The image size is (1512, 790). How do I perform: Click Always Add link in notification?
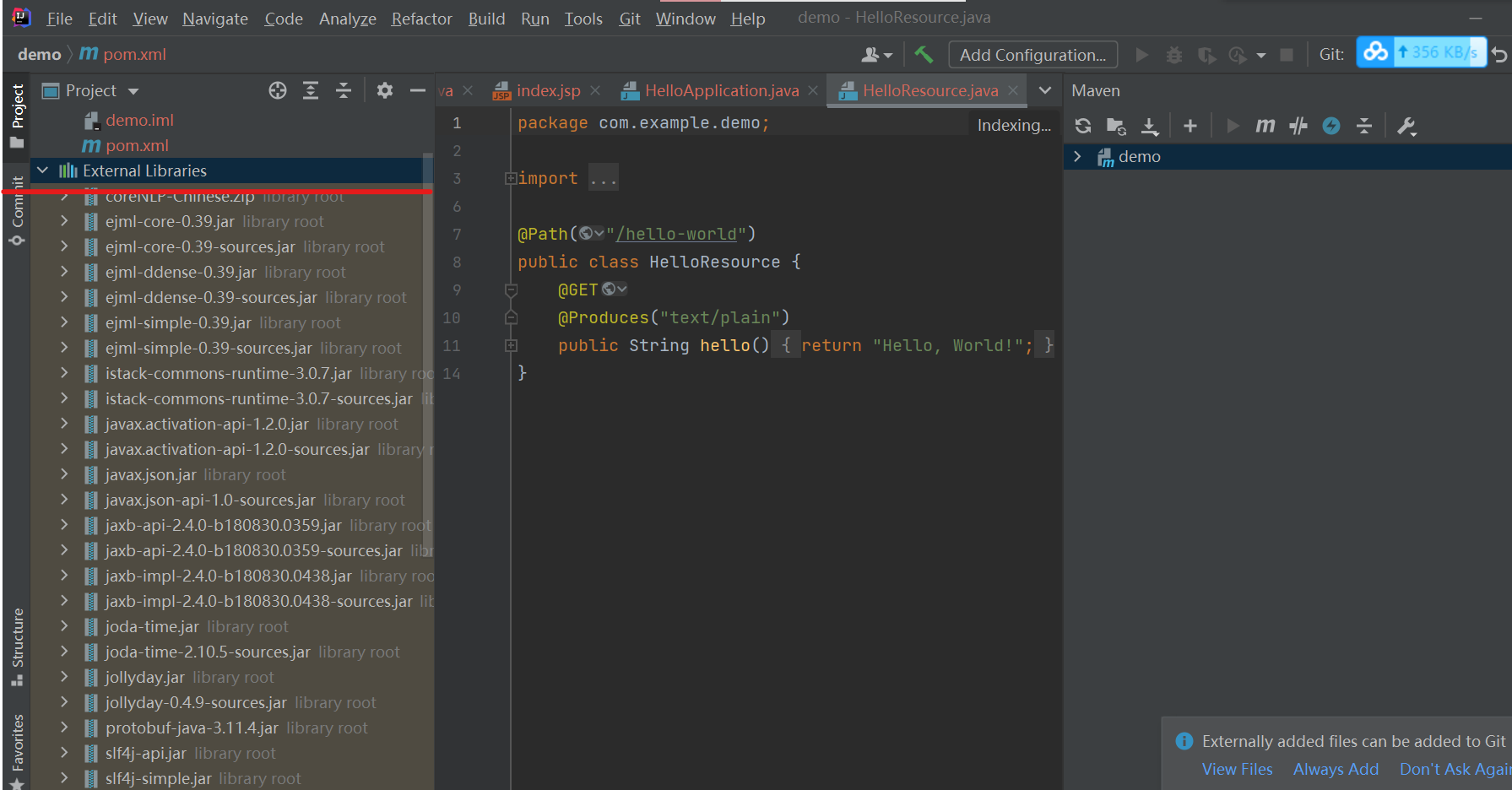(1336, 769)
